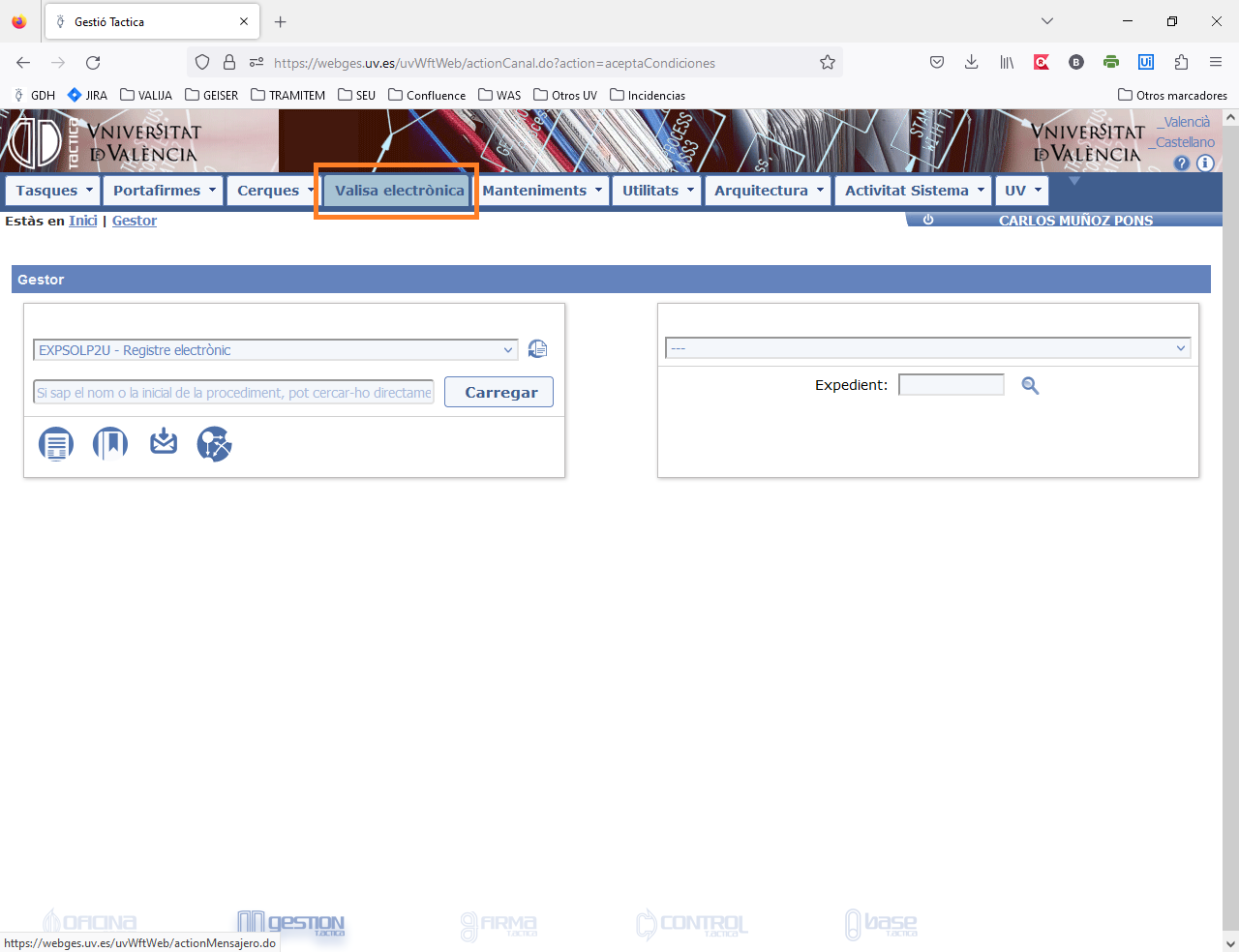Open the Tasques menu
Viewport: 1239px width, 952px height.
(x=54, y=191)
